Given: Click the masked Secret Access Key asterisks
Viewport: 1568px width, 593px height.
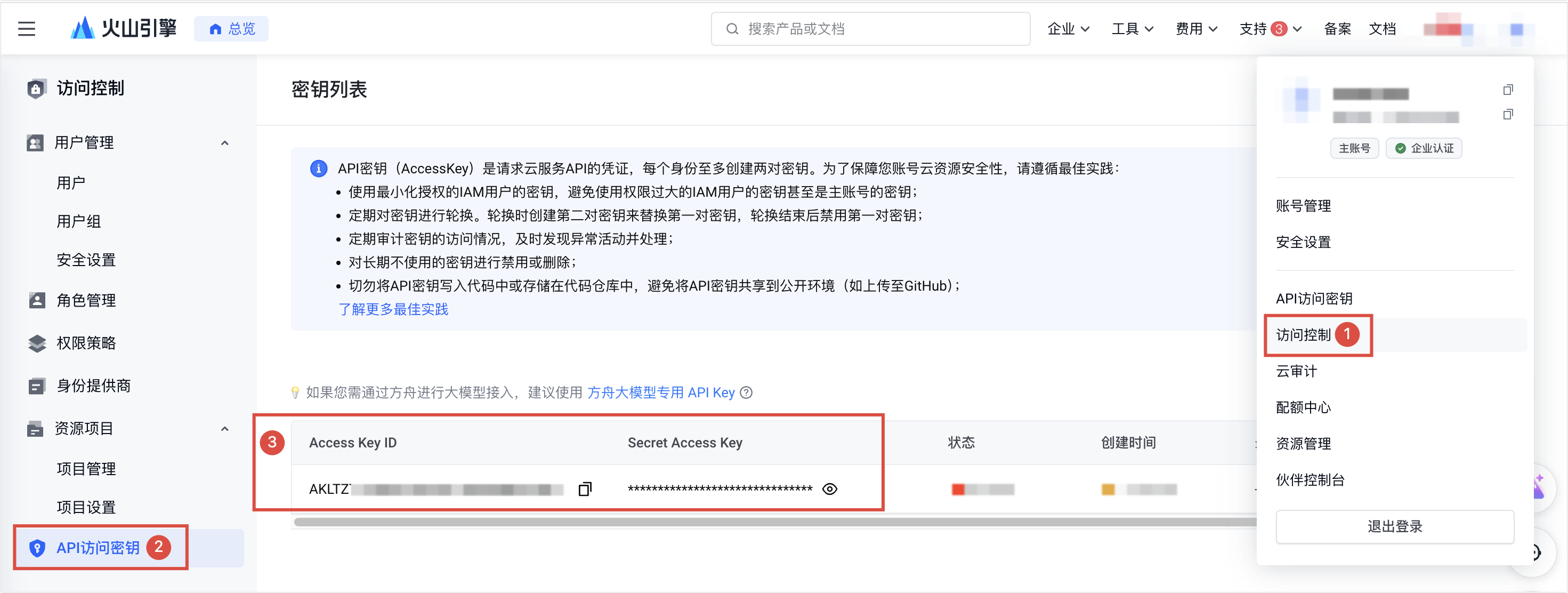Looking at the screenshot, I should pyautogui.click(x=720, y=489).
